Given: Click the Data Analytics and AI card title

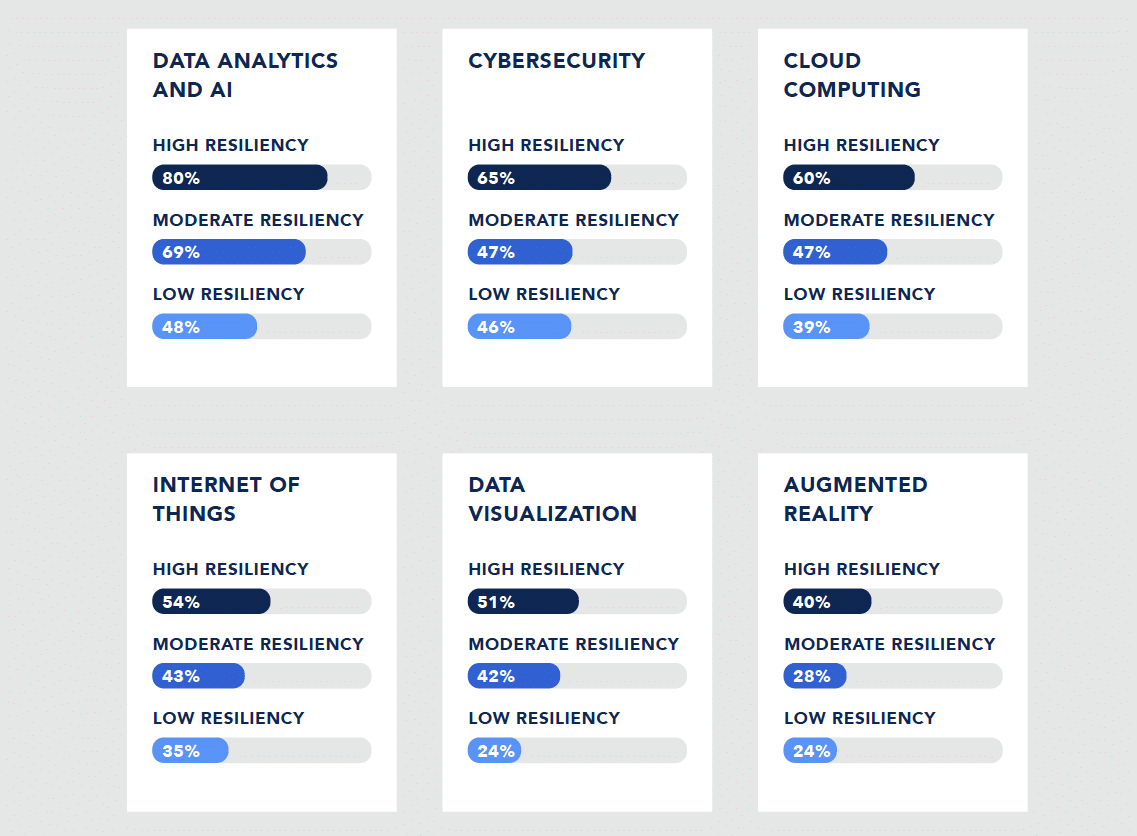Looking at the screenshot, I should point(245,75).
